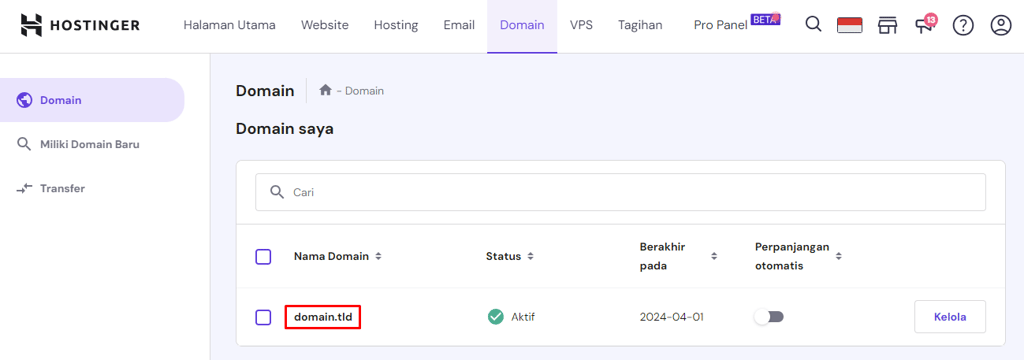
Task: Focus the Cari search field
Action: (x=620, y=192)
